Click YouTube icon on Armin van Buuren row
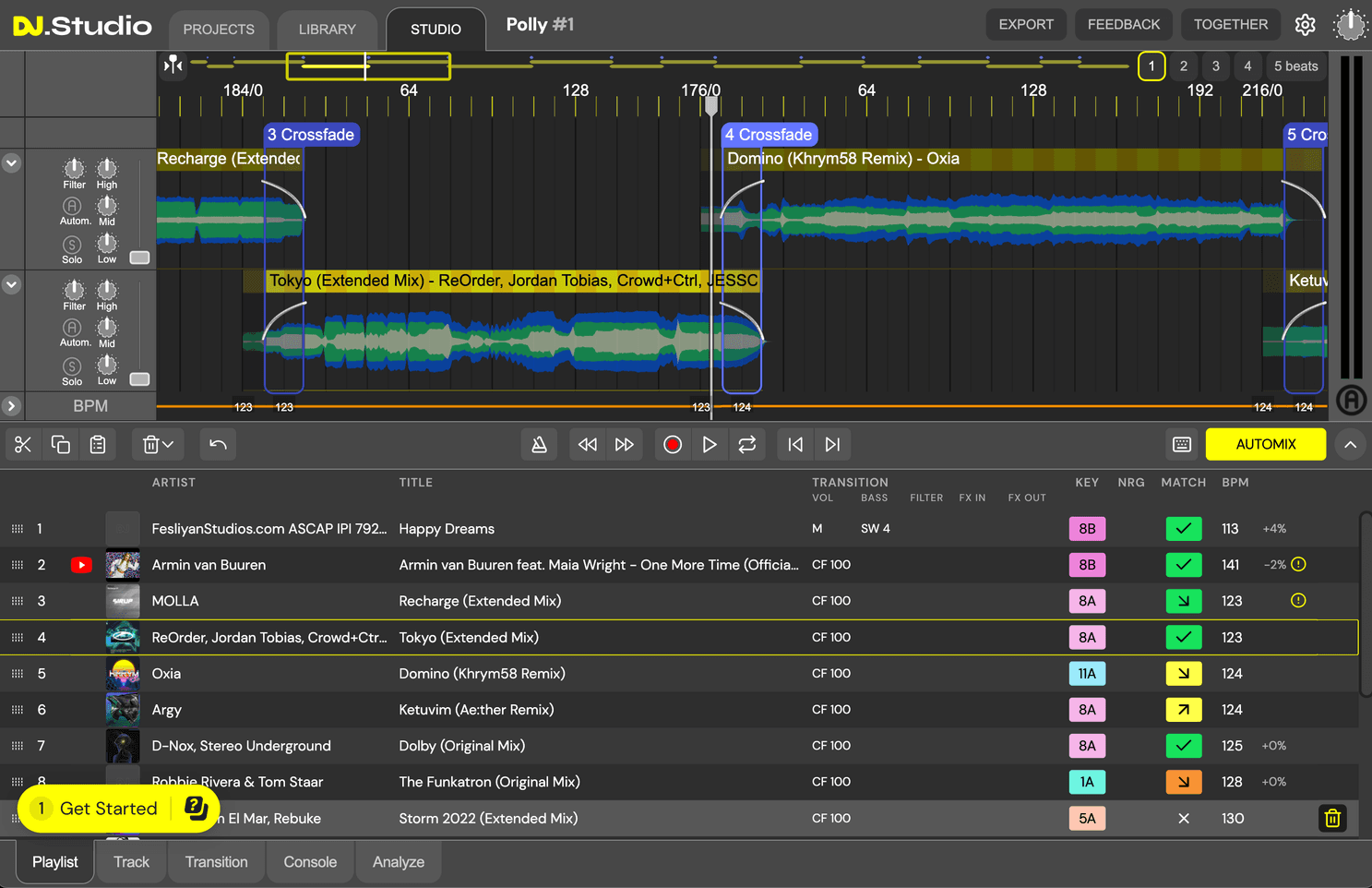 pos(81,565)
